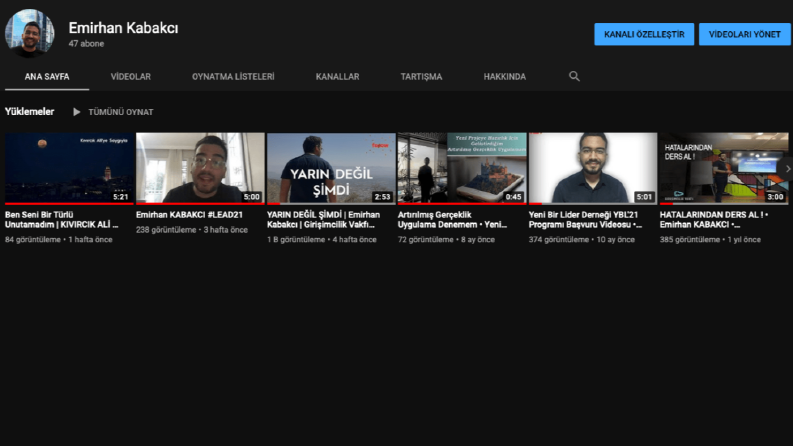The width and height of the screenshot is (793, 446).
Task: Click the 47 abone subscriber count
Action: pos(86,44)
